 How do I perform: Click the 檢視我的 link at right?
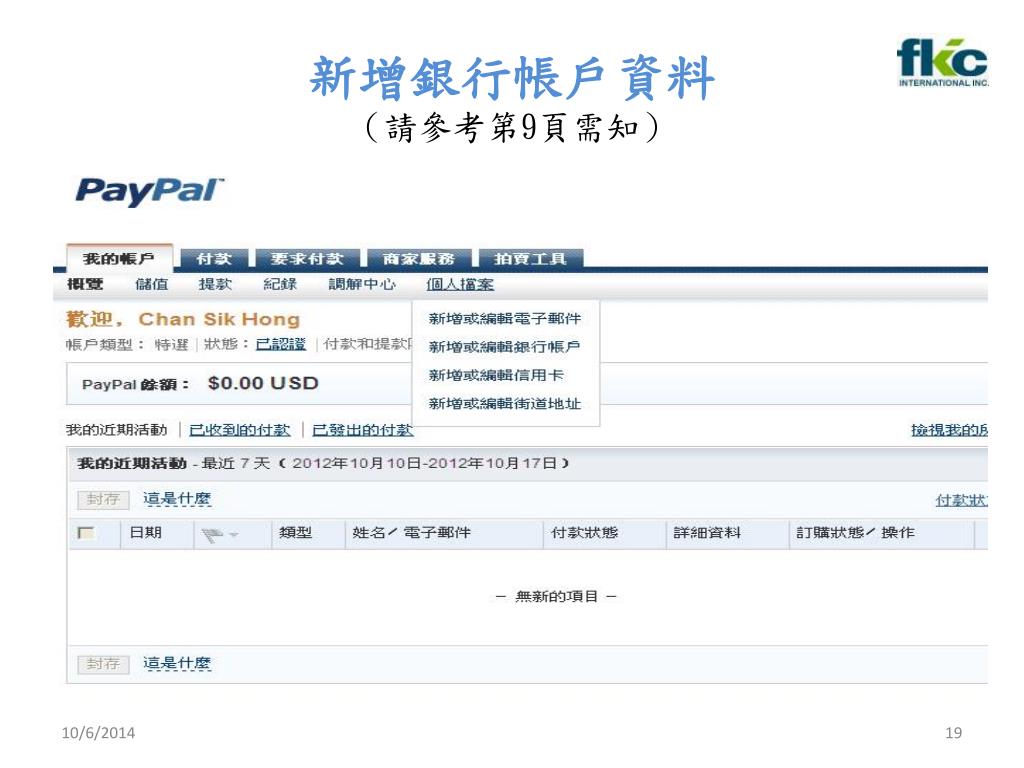coord(950,430)
